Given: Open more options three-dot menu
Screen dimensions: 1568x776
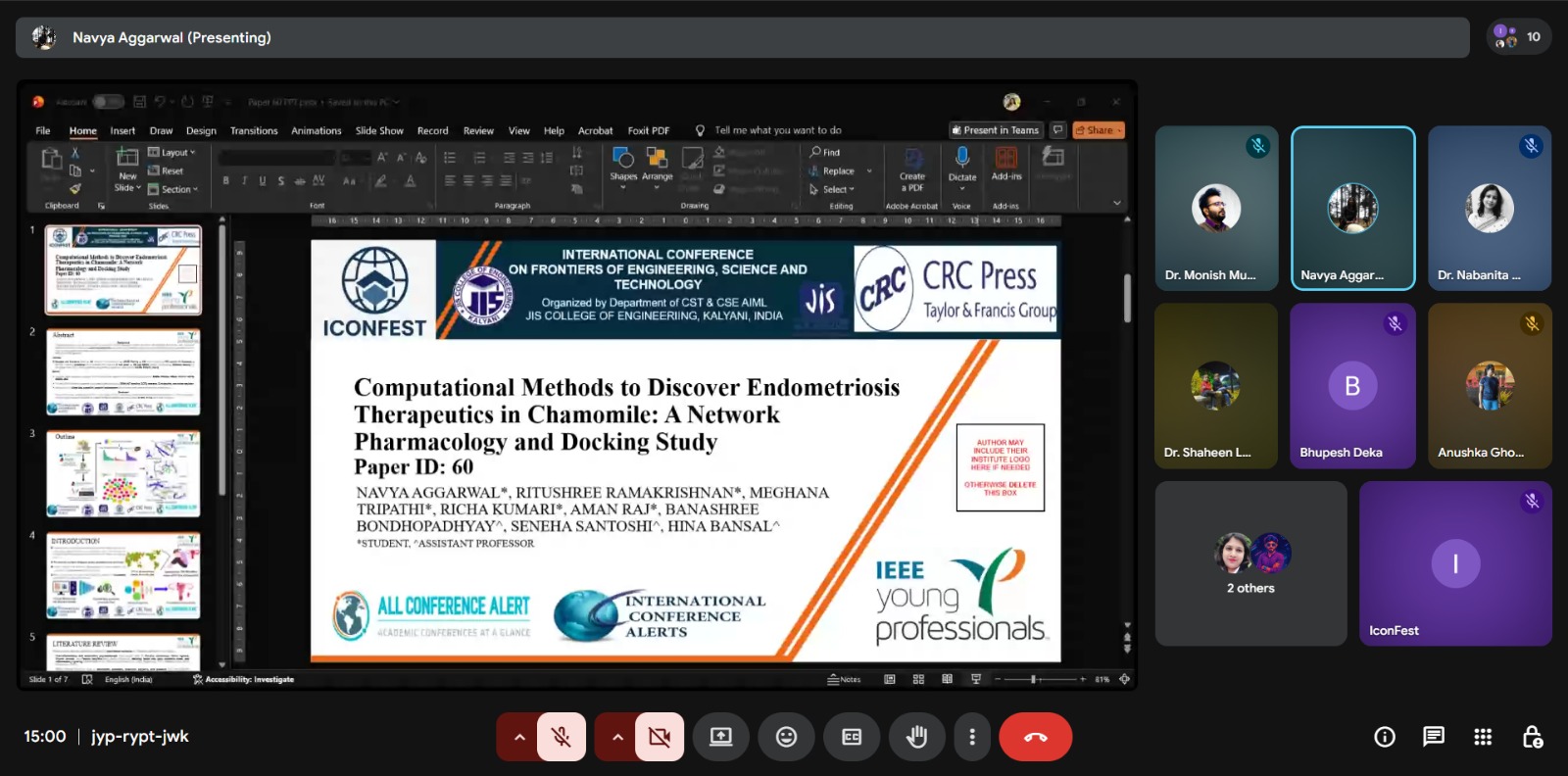Looking at the screenshot, I should pos(972,737).
